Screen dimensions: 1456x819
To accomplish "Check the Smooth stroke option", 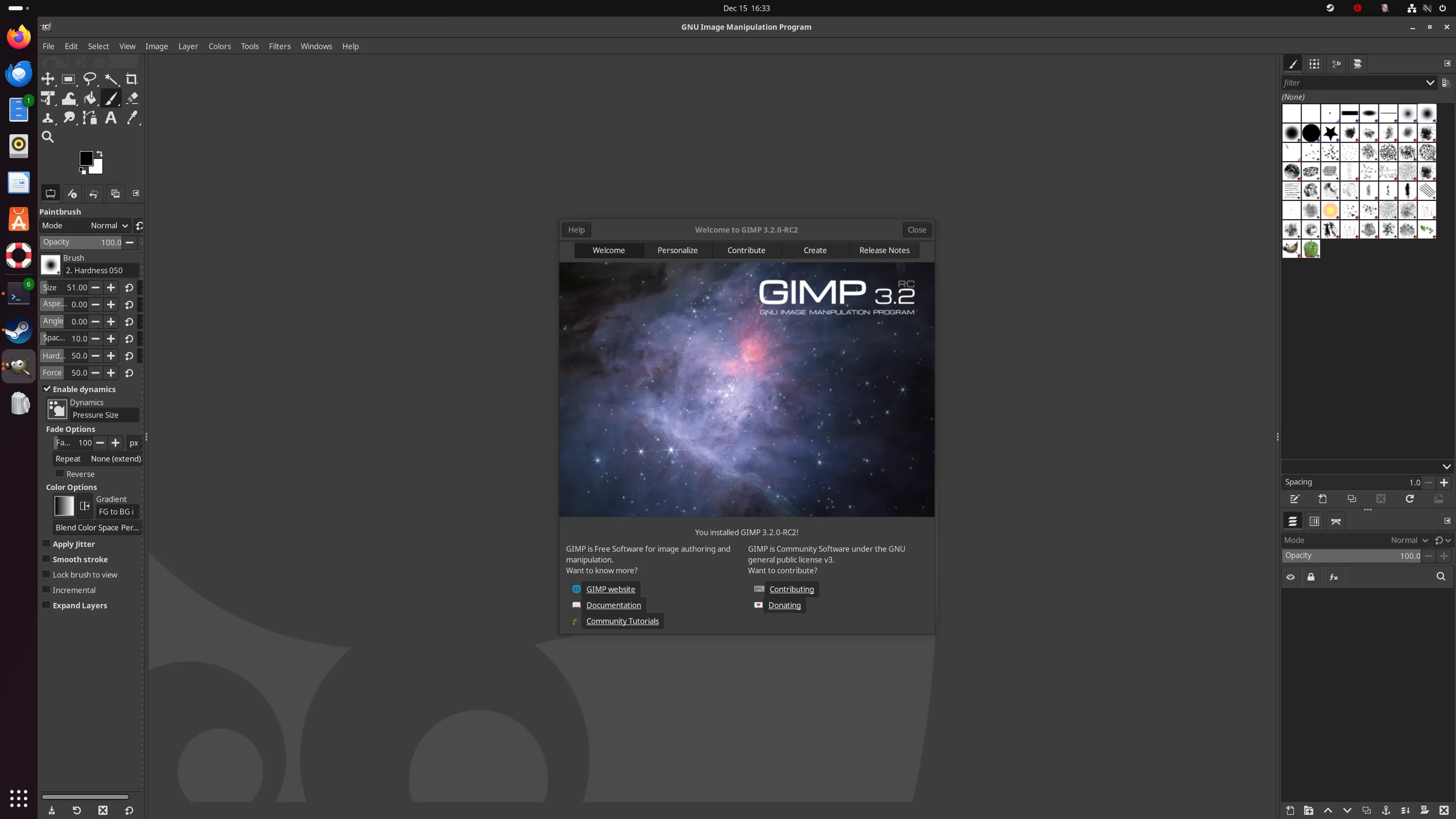I will point(47,559).
